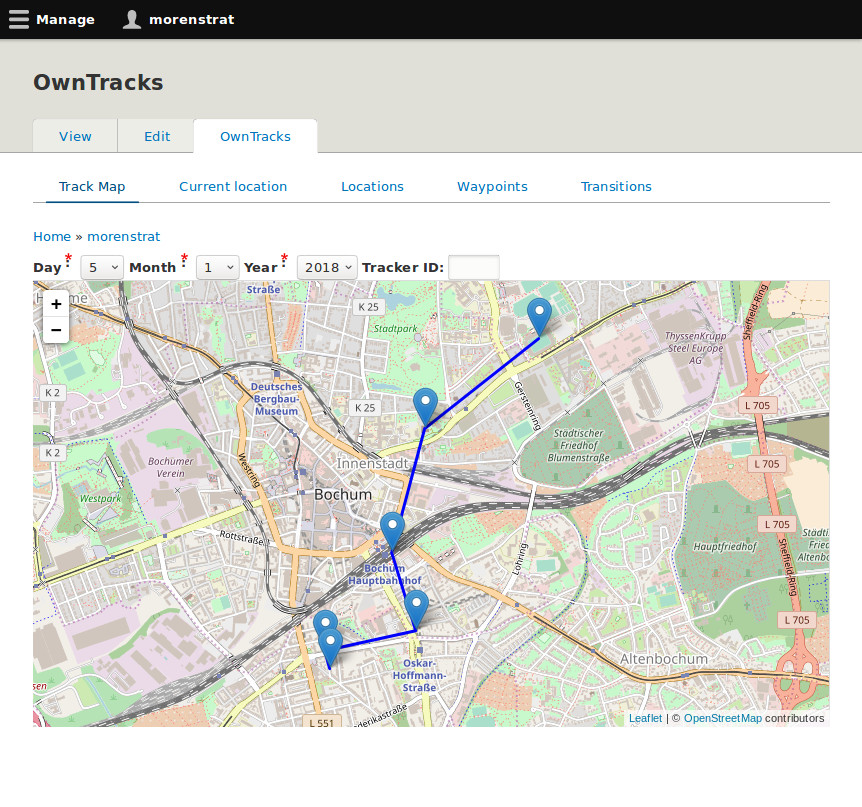Screen dimensions: 862x807
Task: Click morenstrat username in top toolbar
Action: tap(191, 20)
